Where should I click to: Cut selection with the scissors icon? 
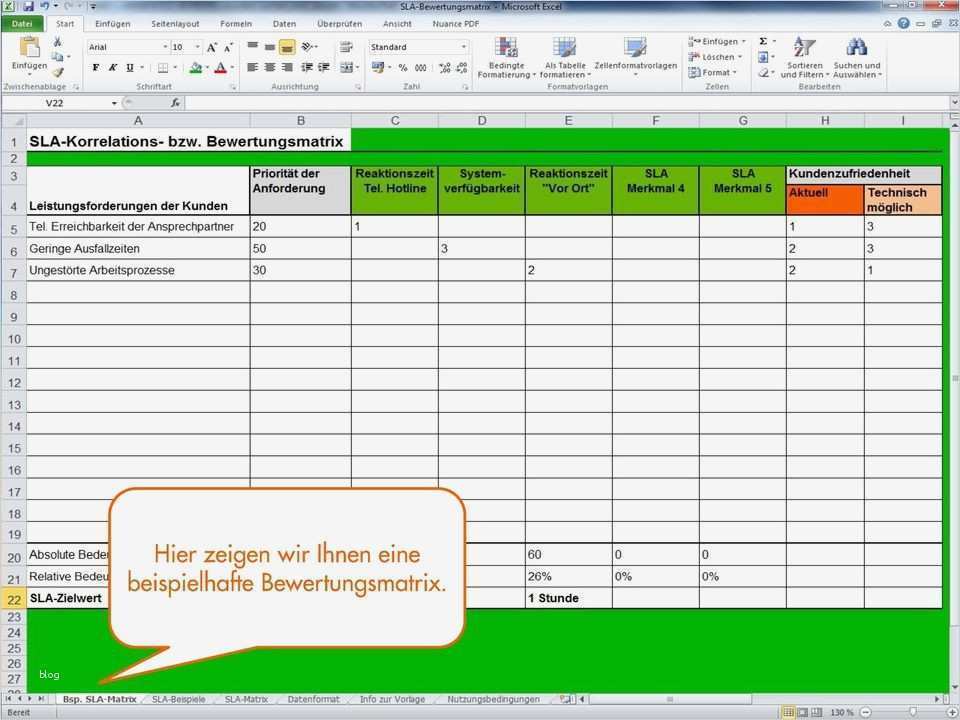click(x=58, y=42)
